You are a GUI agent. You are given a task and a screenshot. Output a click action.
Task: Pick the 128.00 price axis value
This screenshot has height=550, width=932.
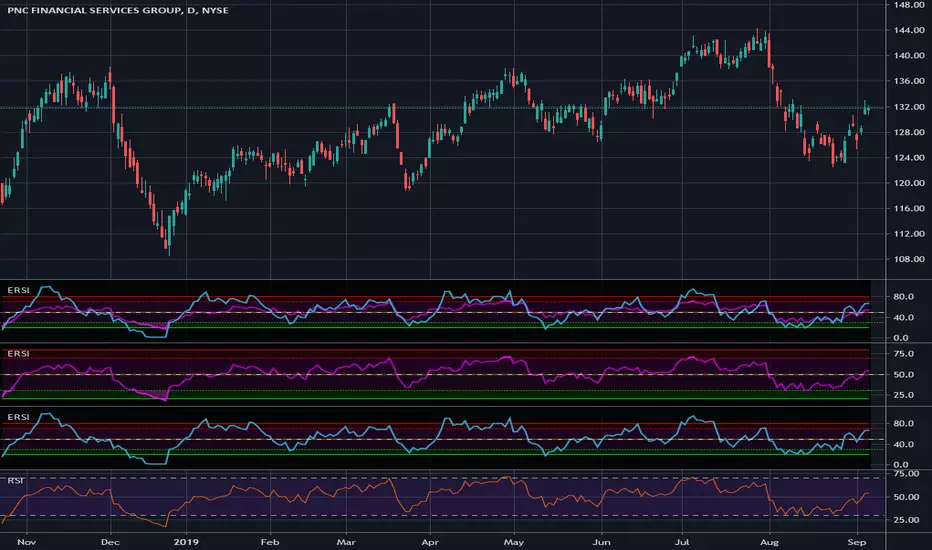point(909,132)
